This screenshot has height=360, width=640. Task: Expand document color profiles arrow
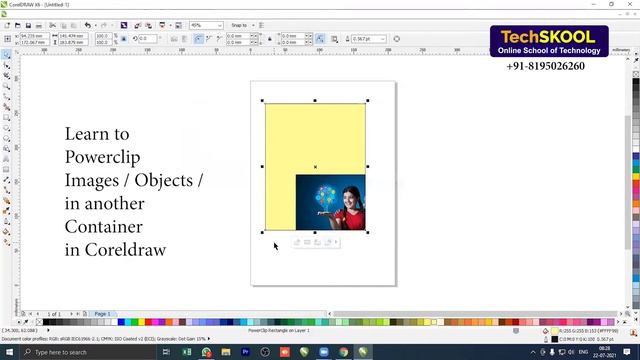coord(209,339)
